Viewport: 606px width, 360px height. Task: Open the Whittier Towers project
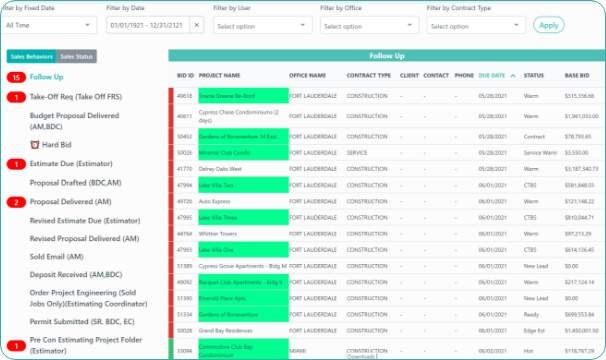tap(218, 234)
